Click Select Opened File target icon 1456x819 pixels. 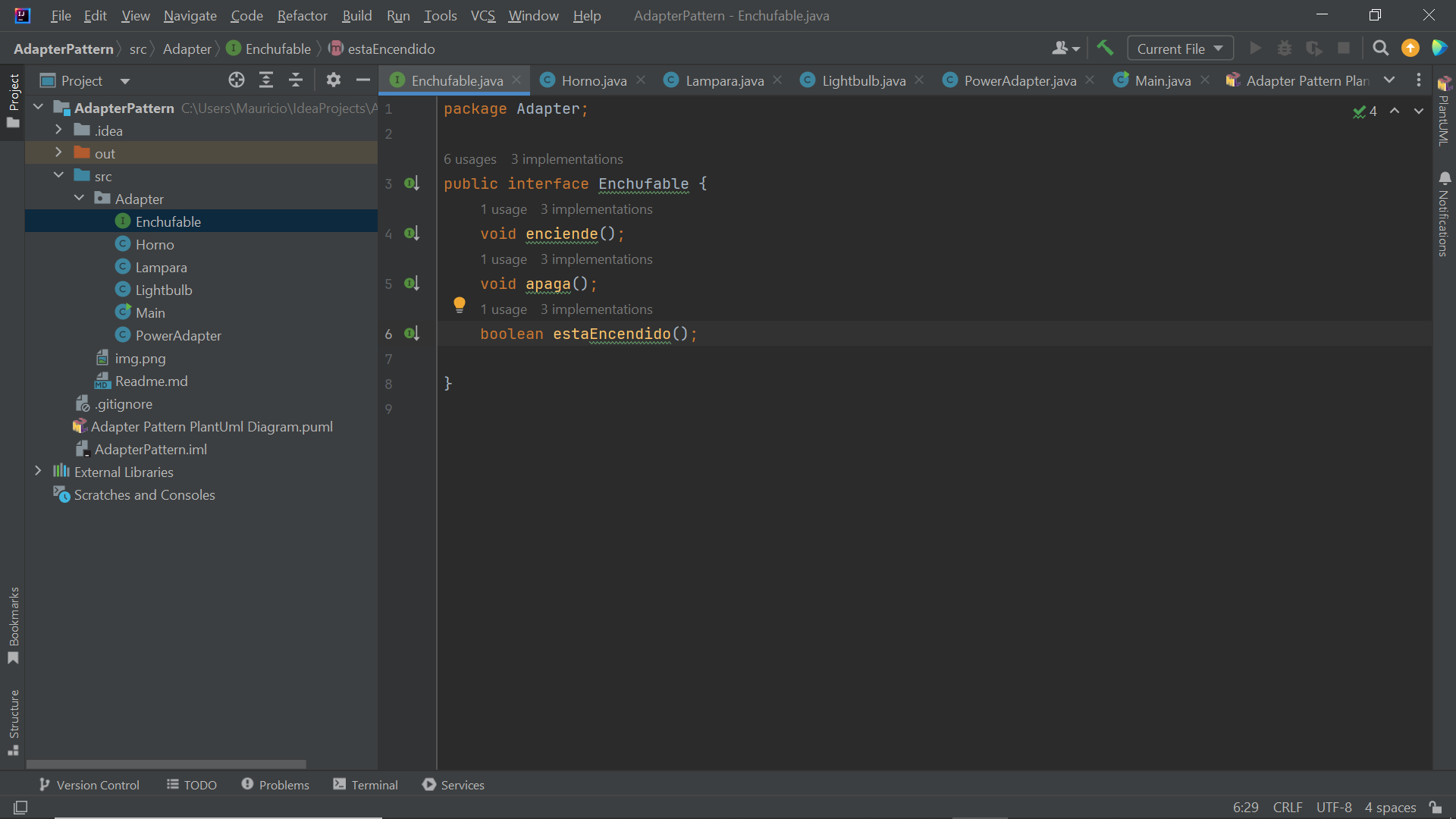pyautogui.click(x=237, y=80)
